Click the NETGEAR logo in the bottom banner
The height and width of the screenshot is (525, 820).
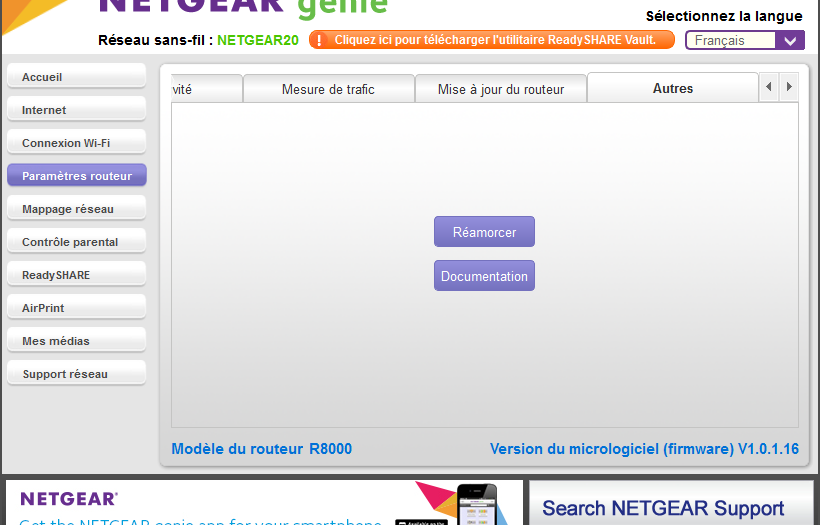69,498
